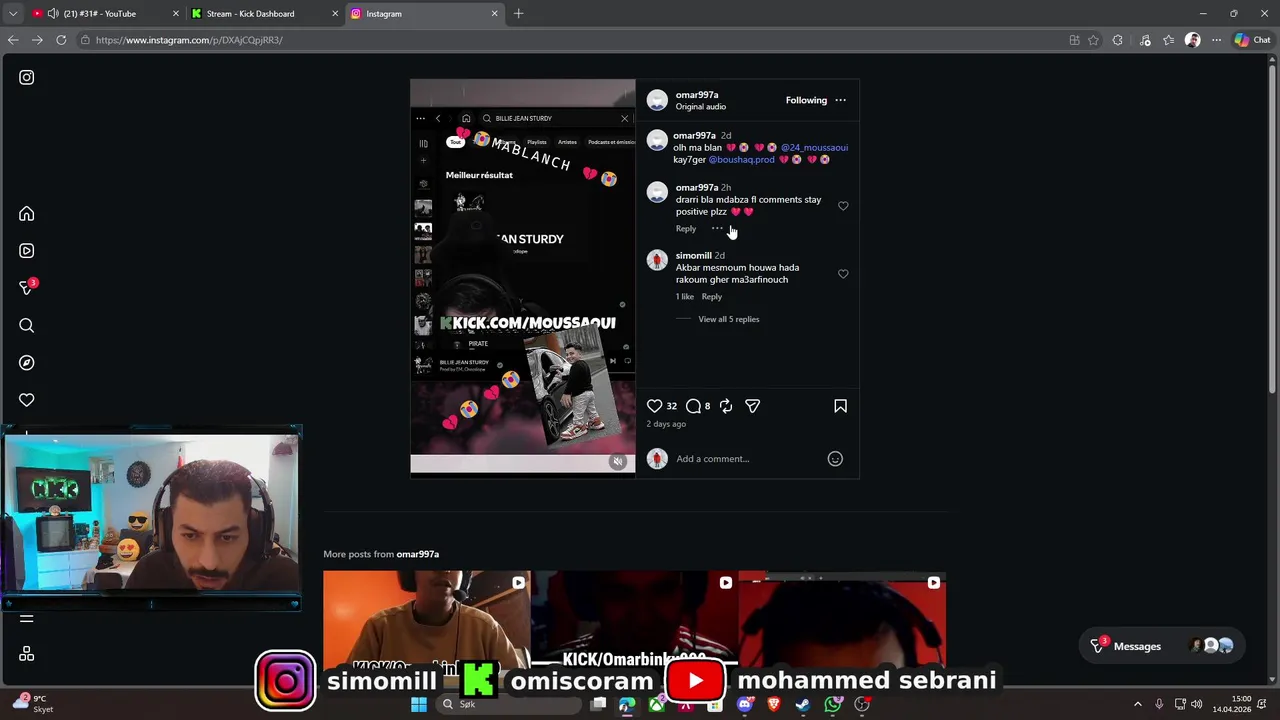This screenshot has width=1280, height=720.
Task: Open the tab search dropdown arrow
Action: coord(12,14)
